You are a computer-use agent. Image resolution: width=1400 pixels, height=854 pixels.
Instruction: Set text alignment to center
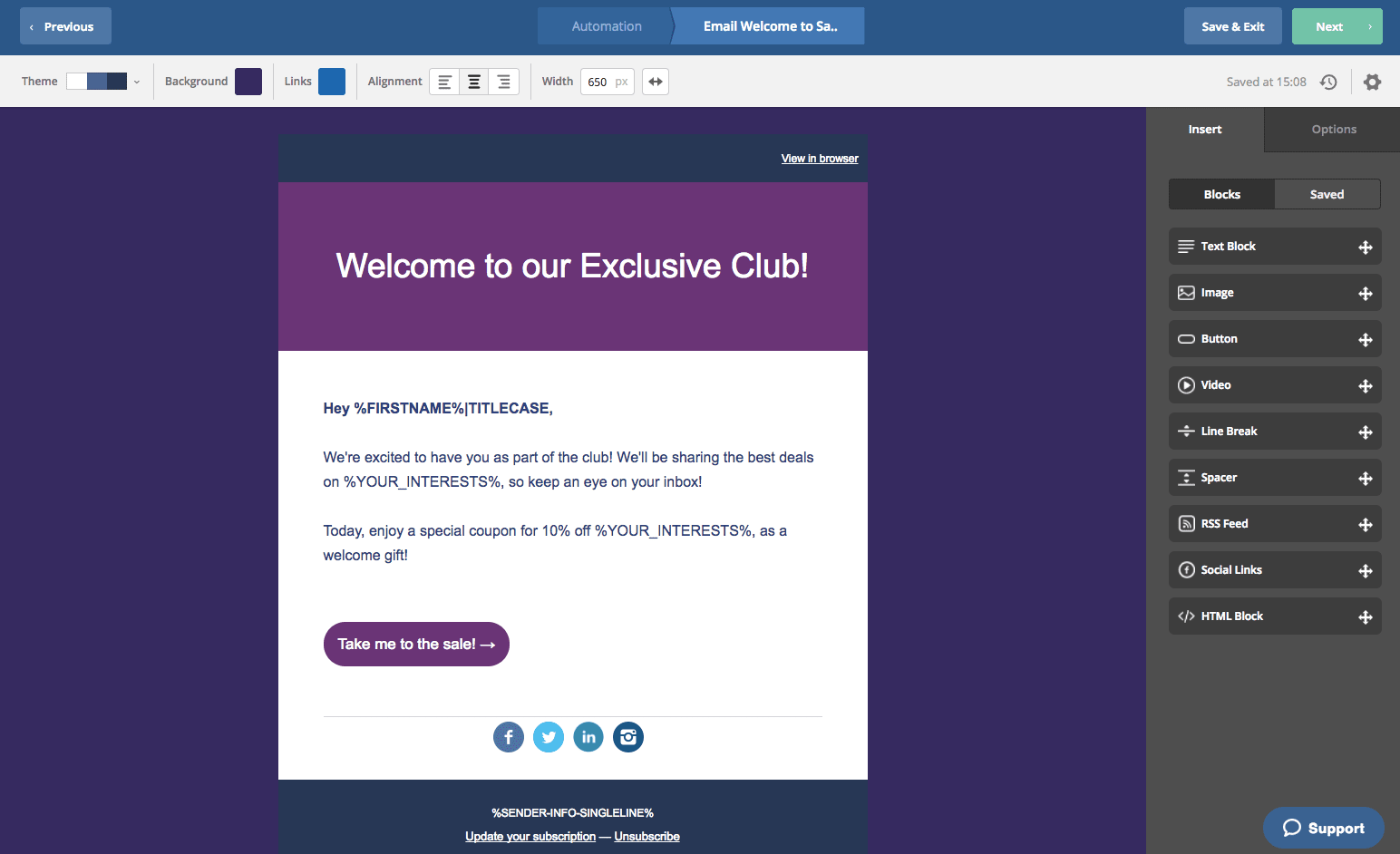(x=473, y=81)
